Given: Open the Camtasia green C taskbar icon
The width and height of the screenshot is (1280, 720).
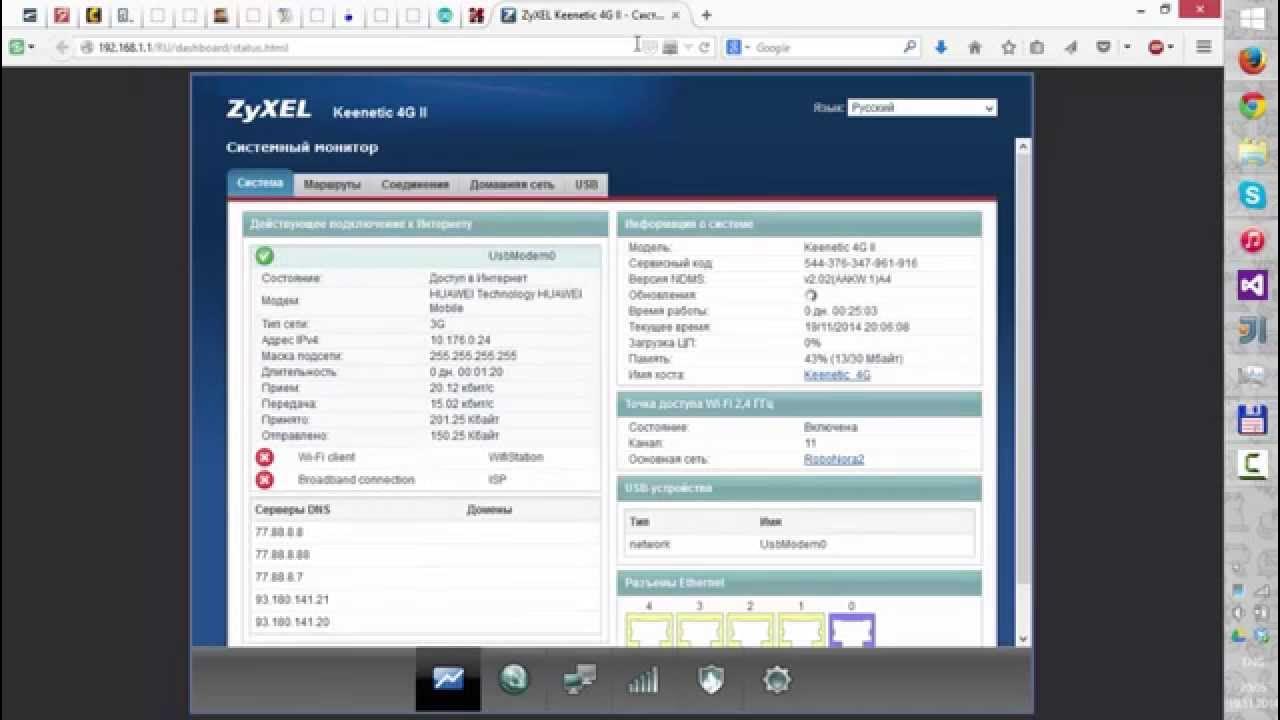Looking at the screenshot, I should (1253, 465).
